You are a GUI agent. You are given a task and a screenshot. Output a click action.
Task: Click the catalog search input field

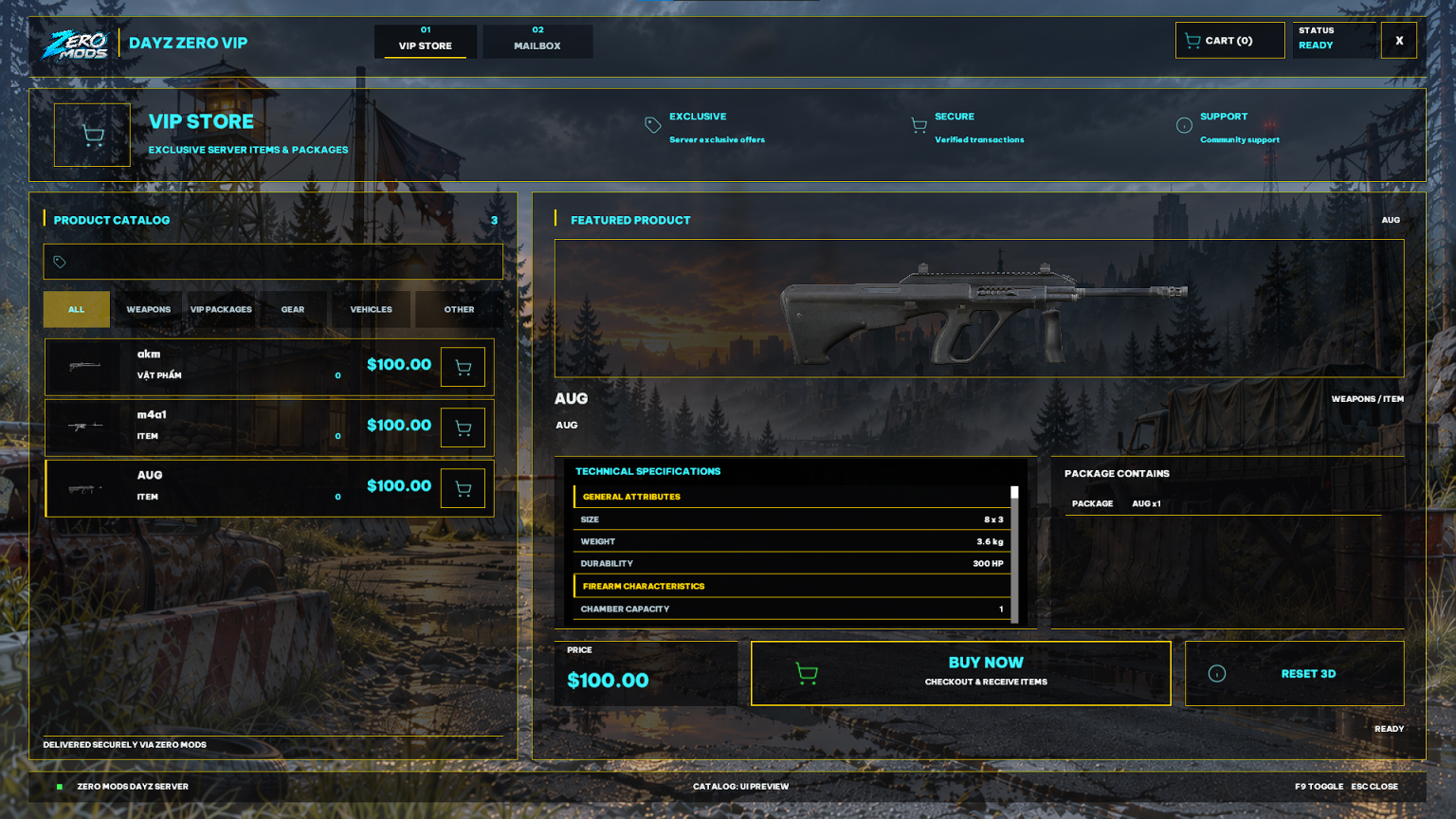(273, 262)
